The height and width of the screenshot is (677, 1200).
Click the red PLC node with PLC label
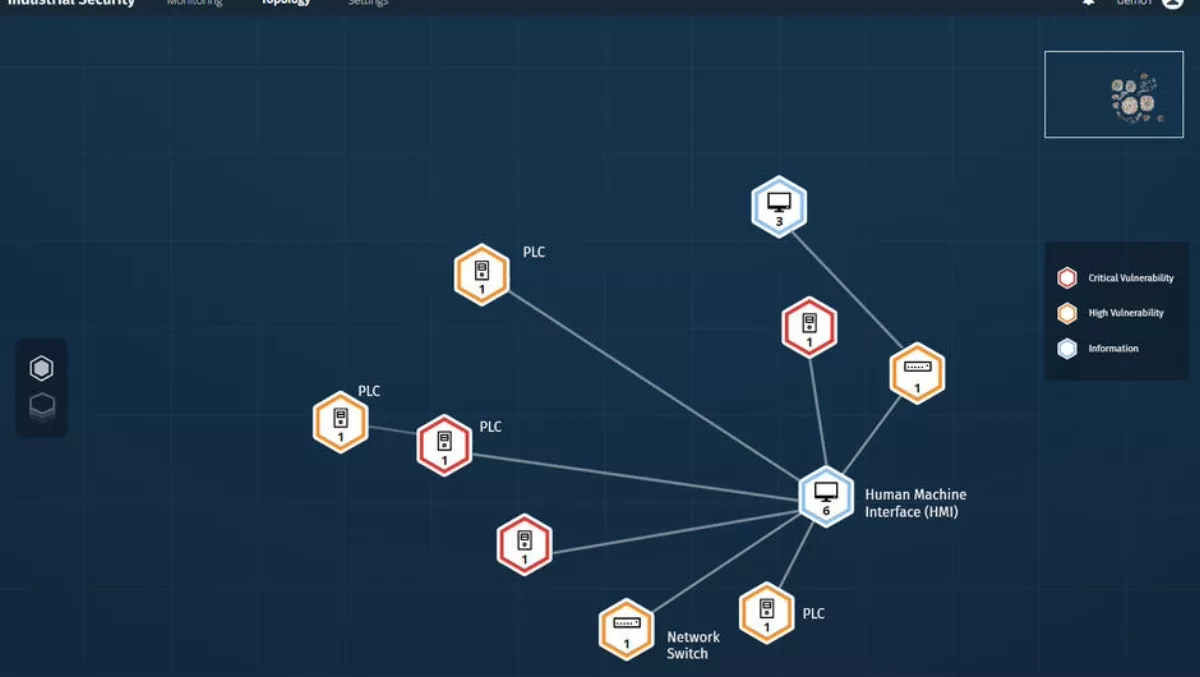pyautogui.click(x=444, y=445)
